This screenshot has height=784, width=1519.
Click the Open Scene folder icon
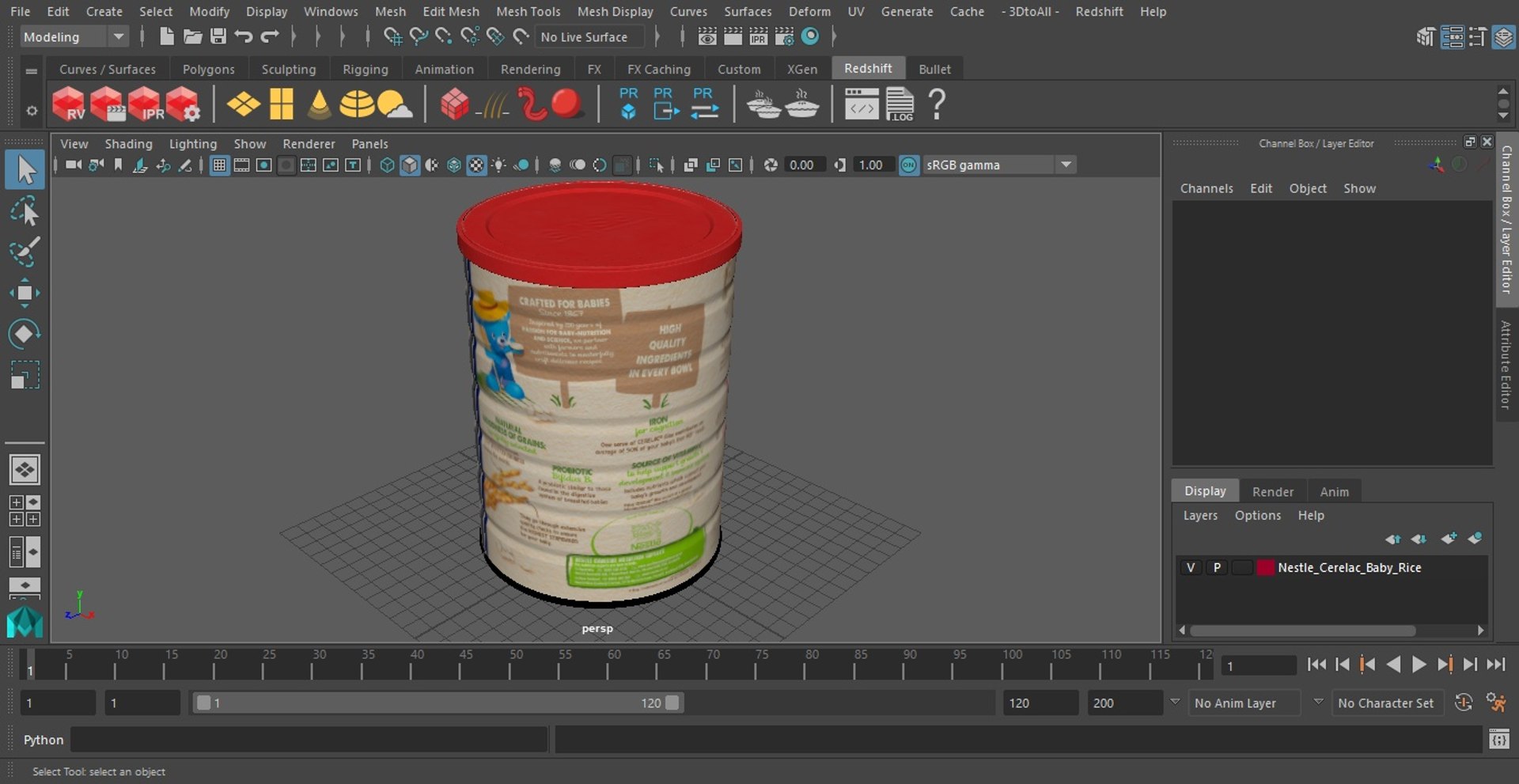click(192, 36)
